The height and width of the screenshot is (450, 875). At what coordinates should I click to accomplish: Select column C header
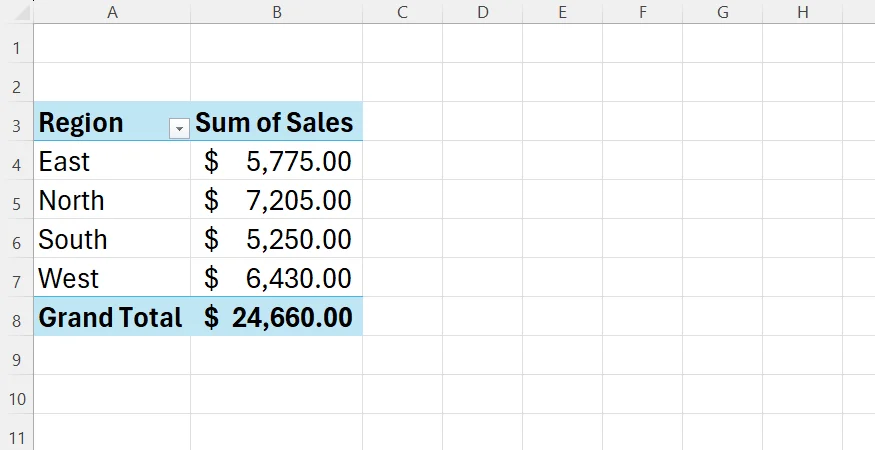tap(402, 12)
